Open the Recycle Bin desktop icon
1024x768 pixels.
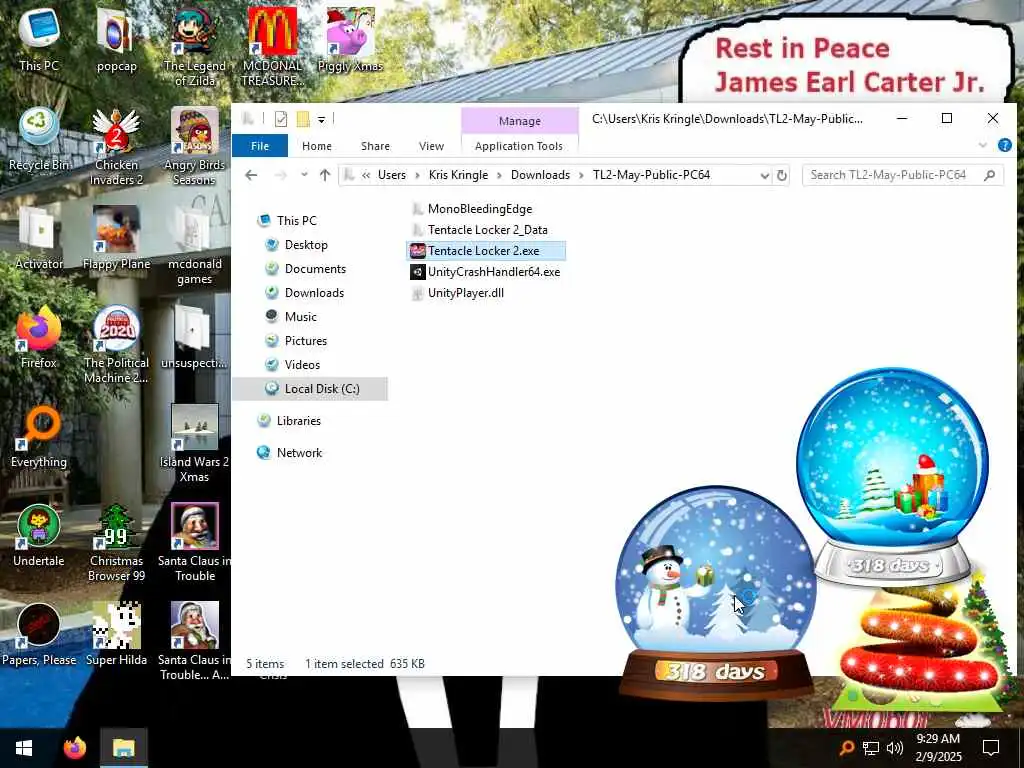39,138
